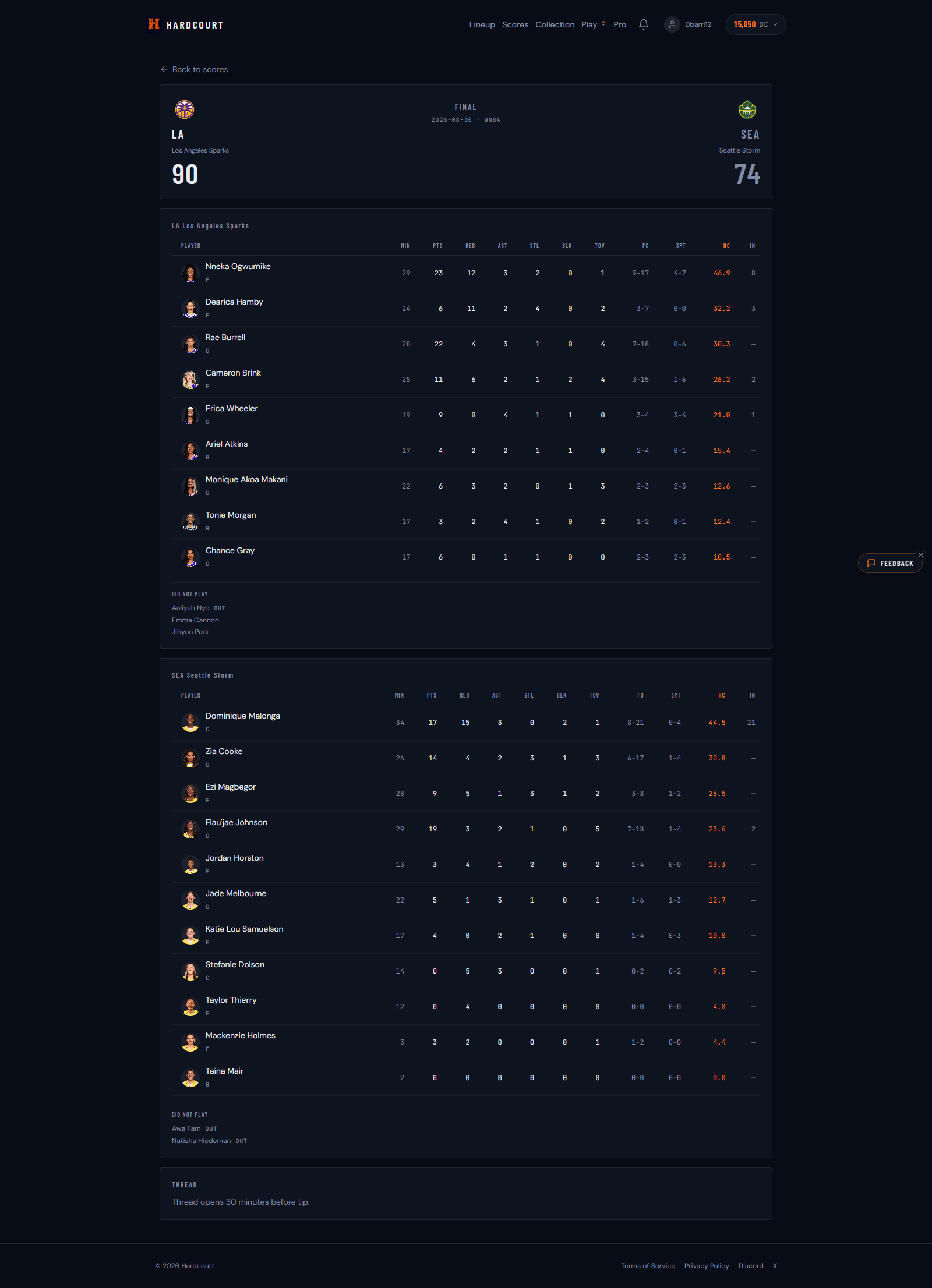Click the Seattle Storm team logo

[x=747, y=109]
